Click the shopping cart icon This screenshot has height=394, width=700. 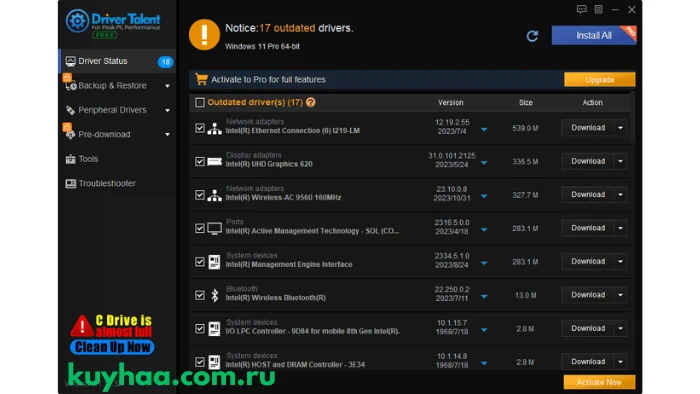[x=201, y=79]
